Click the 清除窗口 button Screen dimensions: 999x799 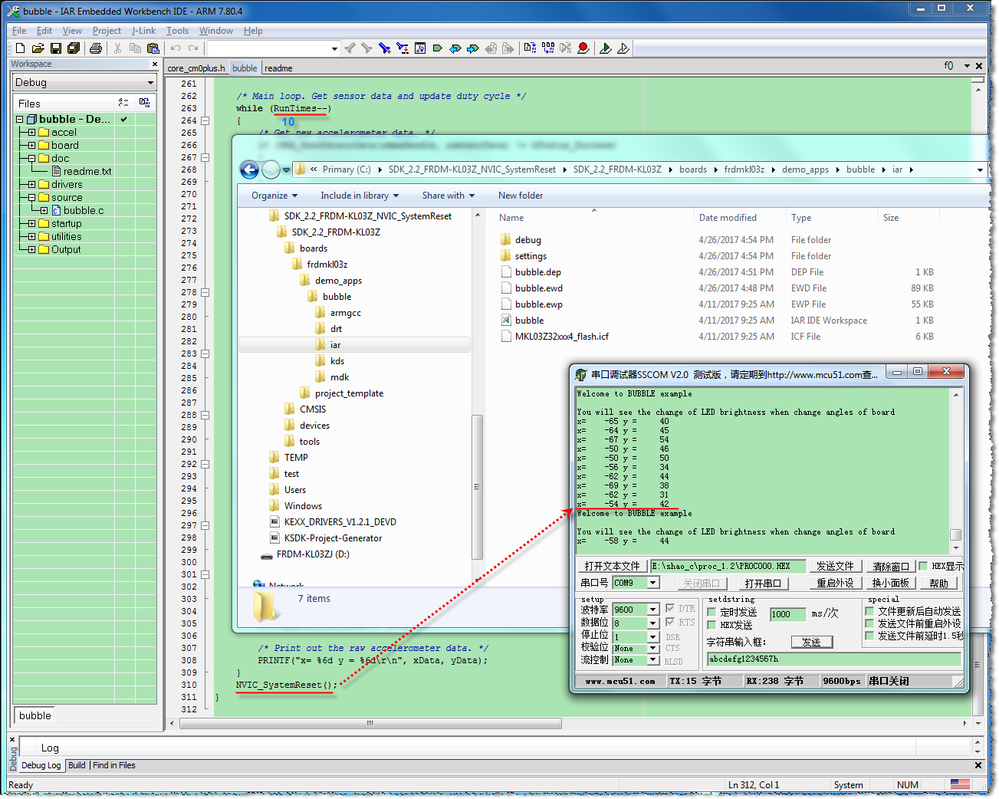coord(891,566)
